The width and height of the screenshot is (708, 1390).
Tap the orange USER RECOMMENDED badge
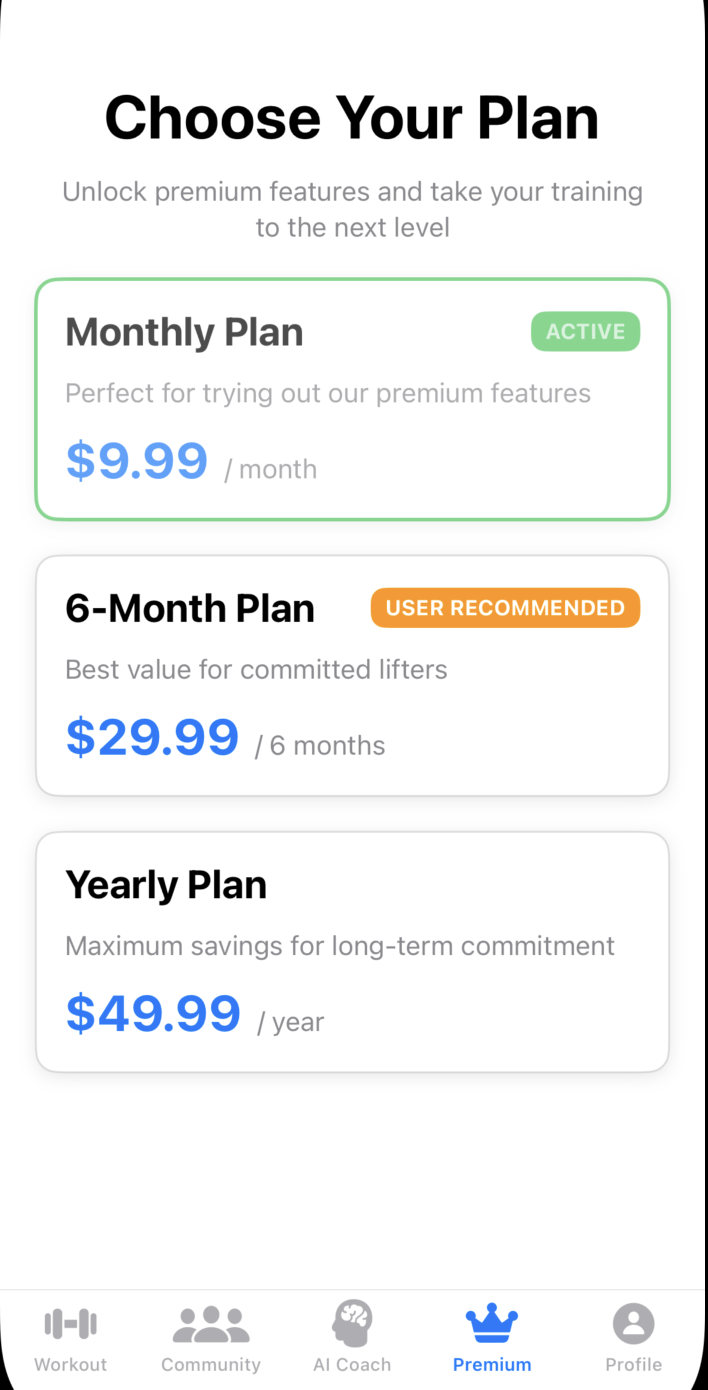505,608
